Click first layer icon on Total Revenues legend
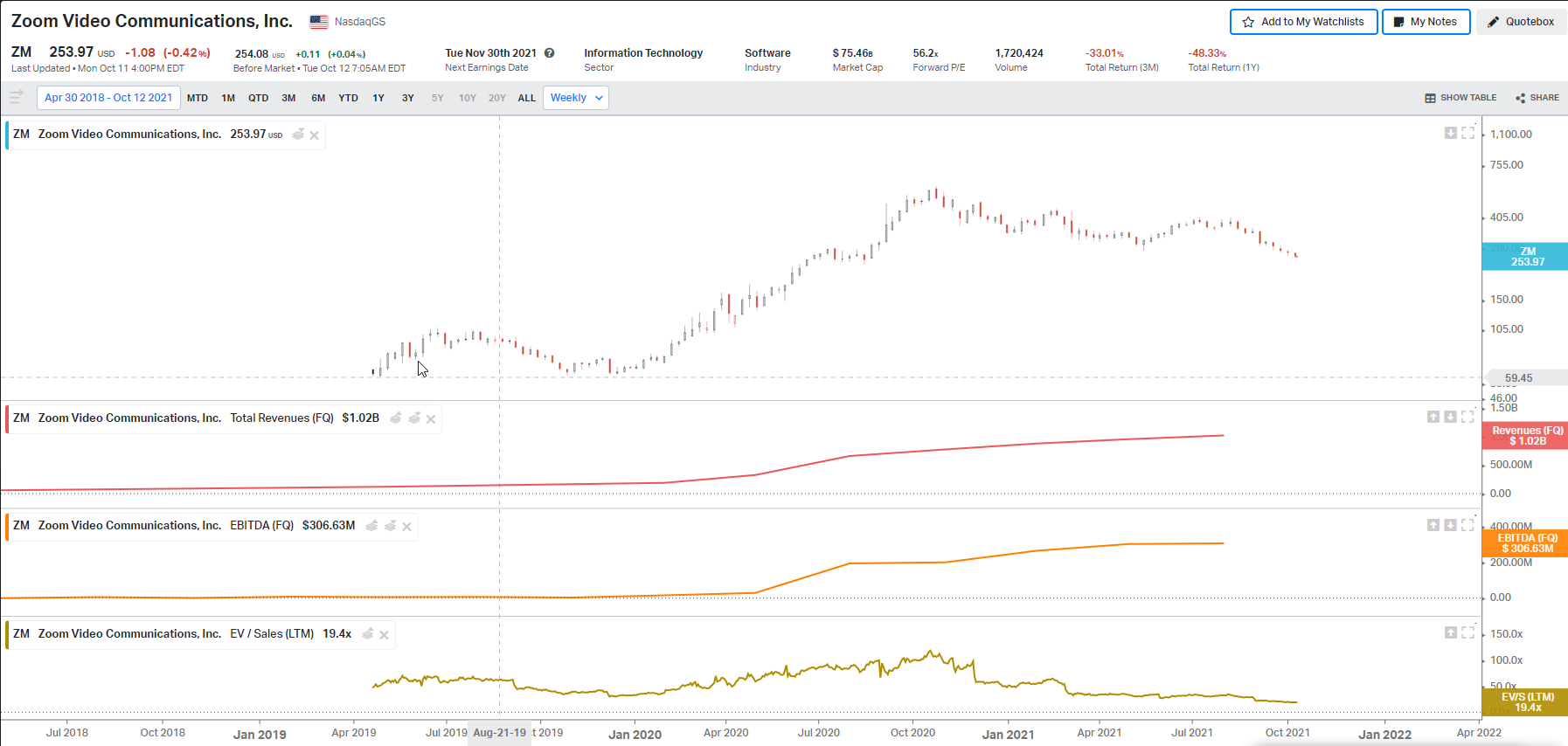The height and width of the screenshot is (746, 1568). tap(396, 418)
